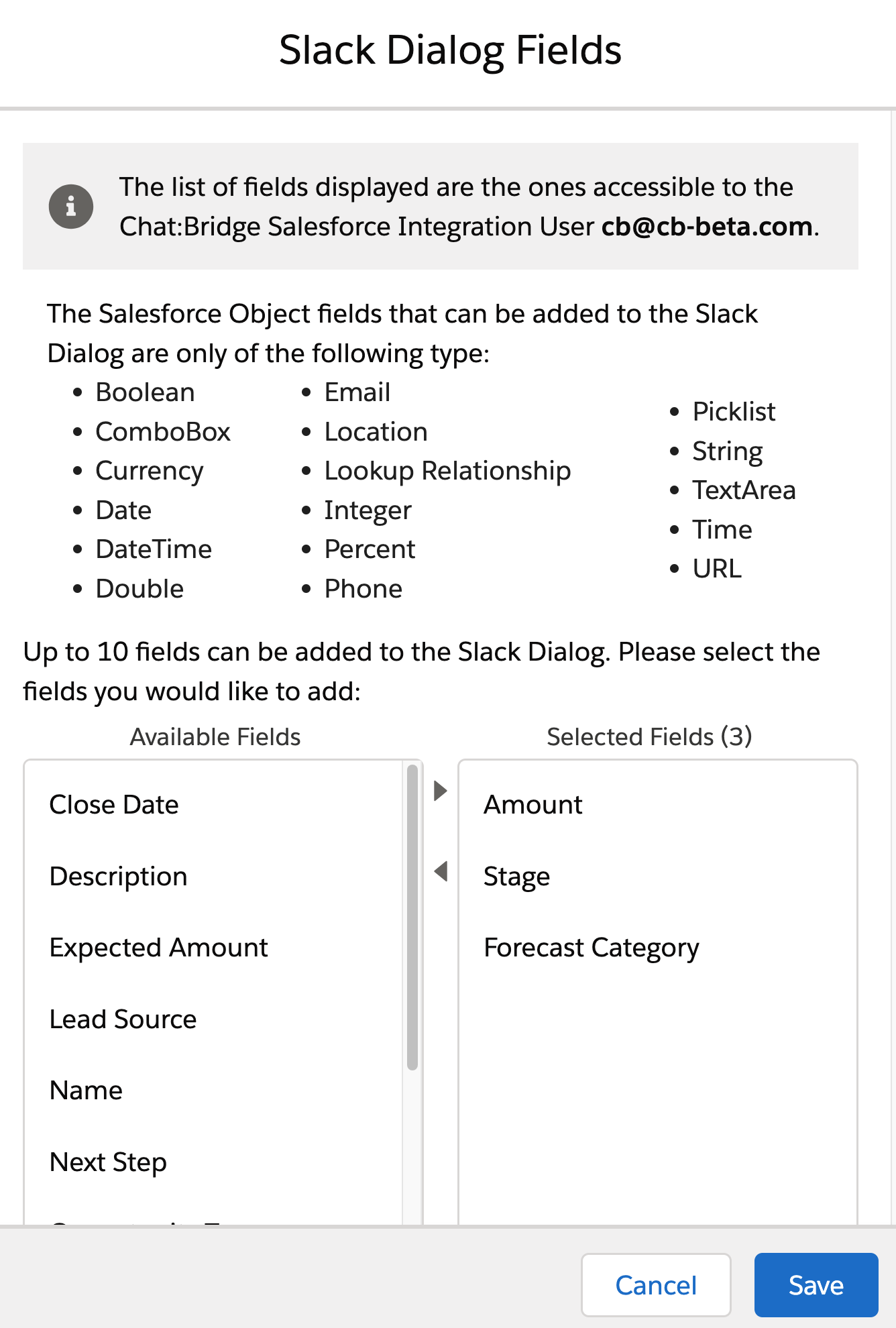Save the Slack Dialog fields

point(816,1285)
